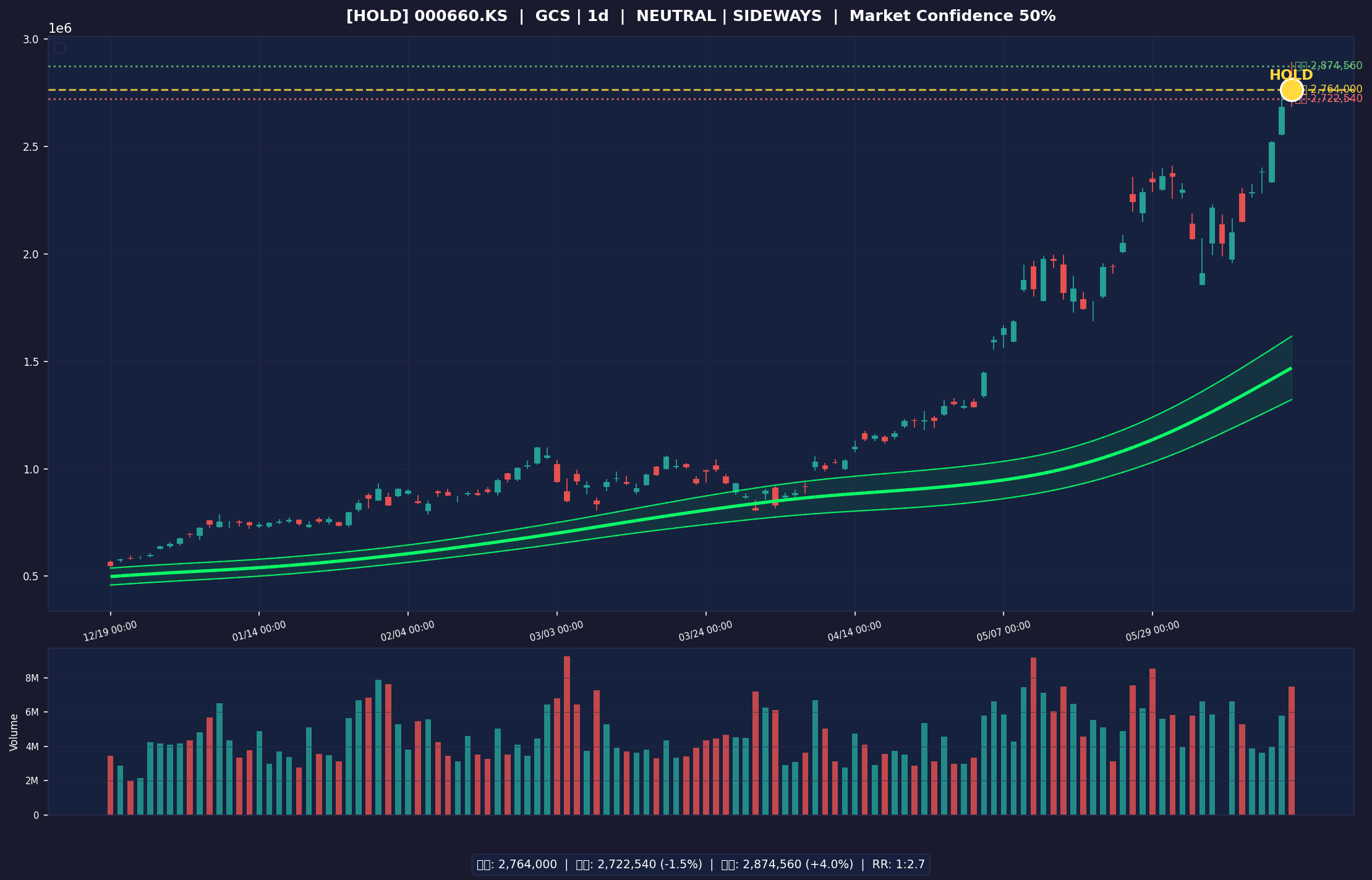Click the bottom summary box showing RR: 1:2.7
Image resolution: width=1372 pixels, height=880 pixels.
[701, 865]
